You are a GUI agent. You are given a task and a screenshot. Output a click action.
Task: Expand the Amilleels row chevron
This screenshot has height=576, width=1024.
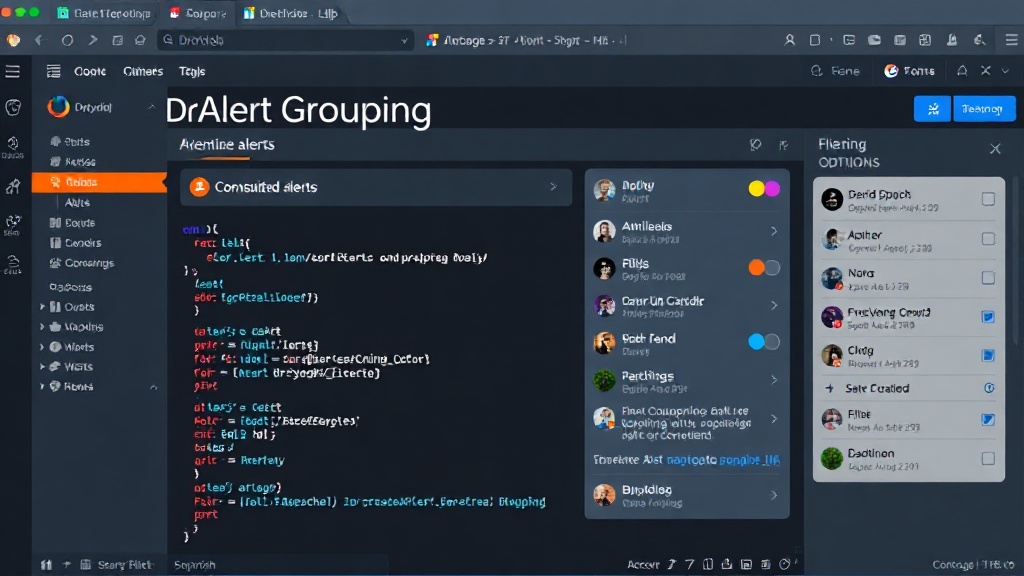click(x=774, y=231)
